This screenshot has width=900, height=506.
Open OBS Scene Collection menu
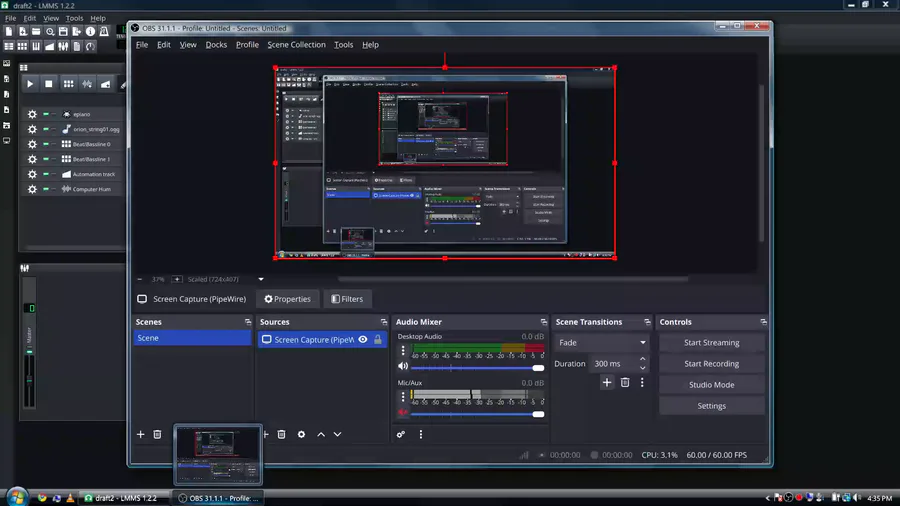[296, 45]
